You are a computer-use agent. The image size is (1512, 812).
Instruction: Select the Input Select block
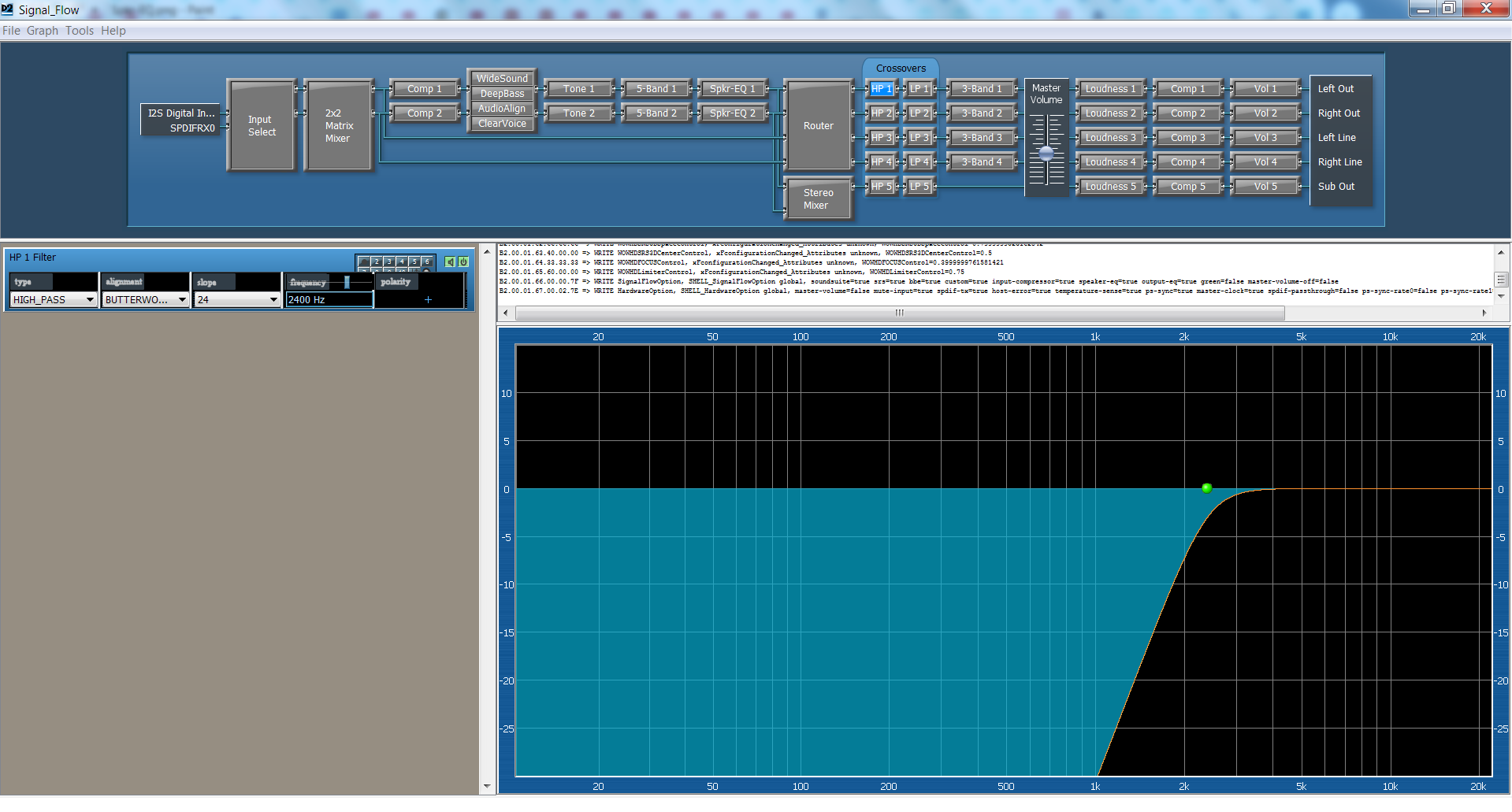(262, 126)
